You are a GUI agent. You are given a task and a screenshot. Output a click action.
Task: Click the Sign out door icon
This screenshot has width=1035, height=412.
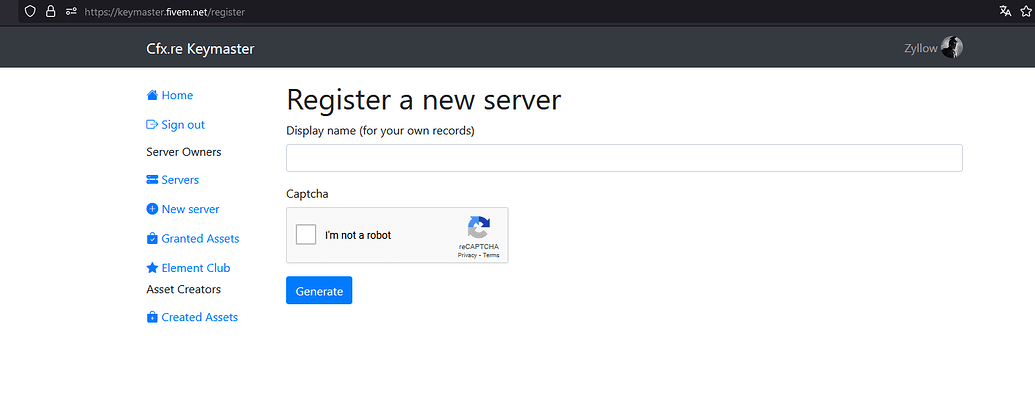coord(152,125)
